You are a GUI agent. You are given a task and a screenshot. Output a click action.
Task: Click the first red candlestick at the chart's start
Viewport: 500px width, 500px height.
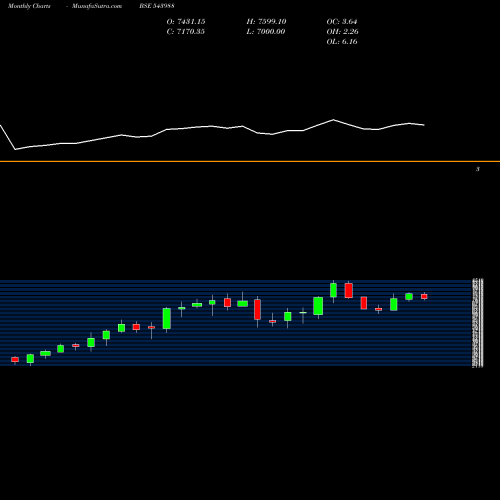pyautogui.click(x=15, y=360)
